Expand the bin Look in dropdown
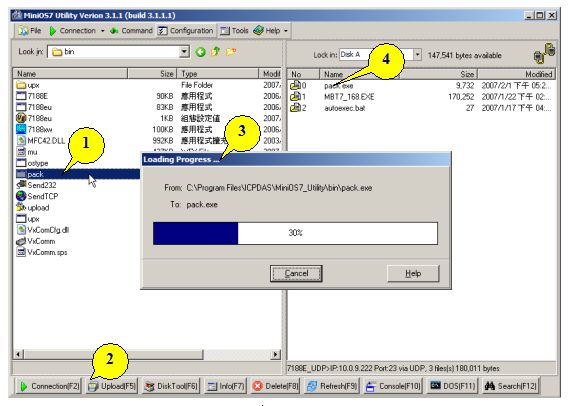The height and width of the screenshot is (406, 569). click(x=184, y=52)
